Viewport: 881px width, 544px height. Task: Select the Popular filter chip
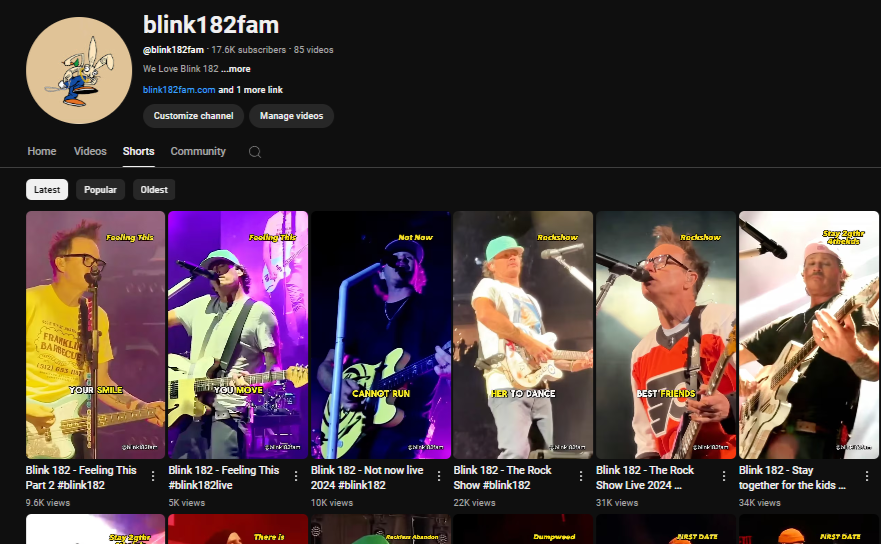100,189
